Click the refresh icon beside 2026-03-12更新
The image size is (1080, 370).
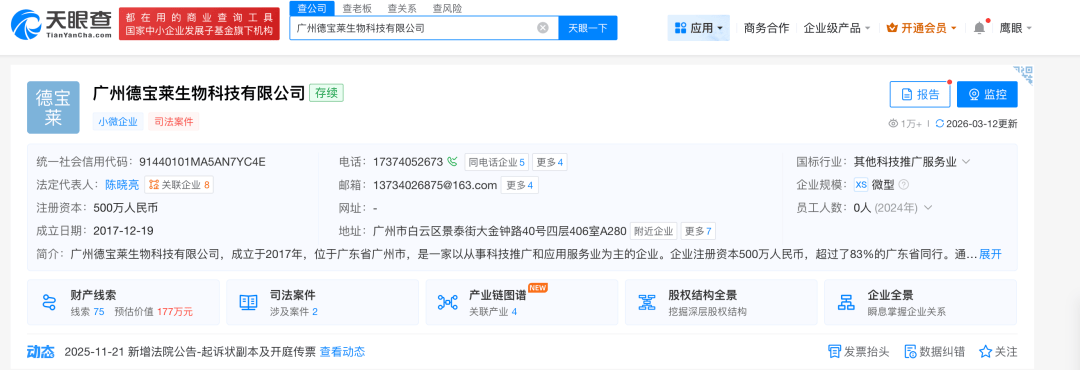click(x=939, y=123)
